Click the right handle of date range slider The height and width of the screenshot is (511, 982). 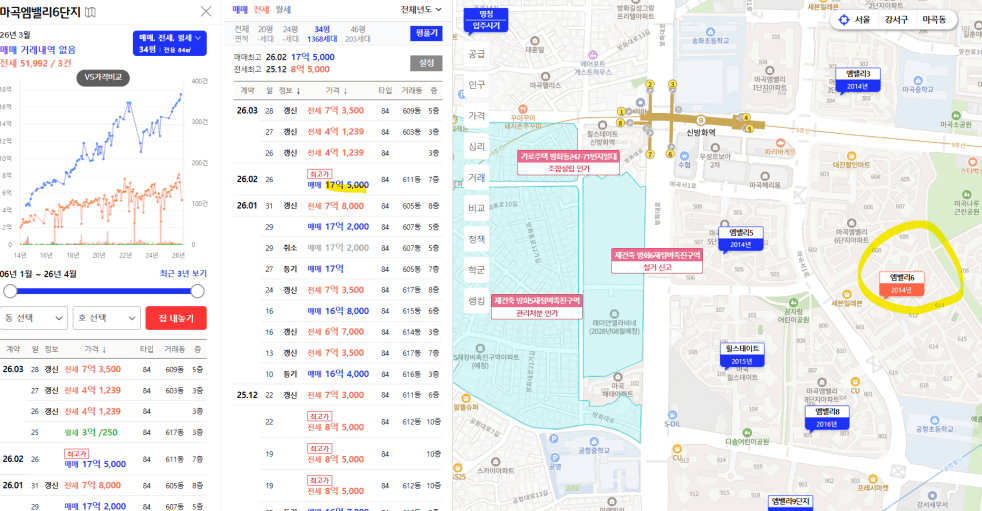[197, 291]
